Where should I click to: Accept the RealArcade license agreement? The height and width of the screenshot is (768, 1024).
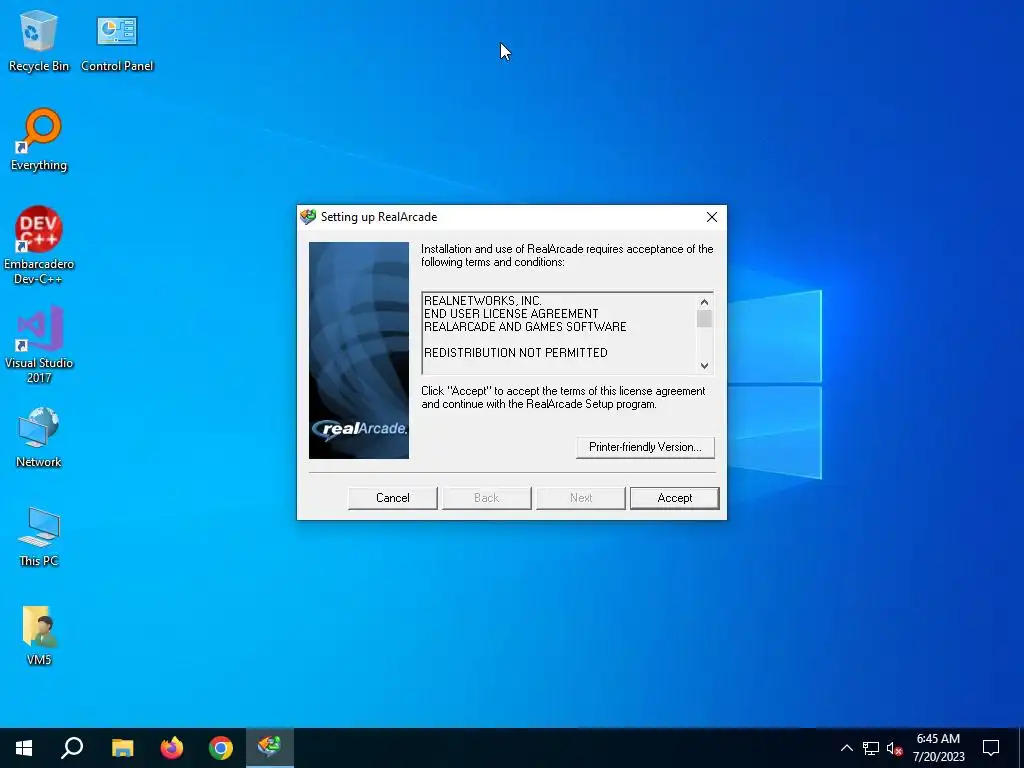[x=675, y=498]
